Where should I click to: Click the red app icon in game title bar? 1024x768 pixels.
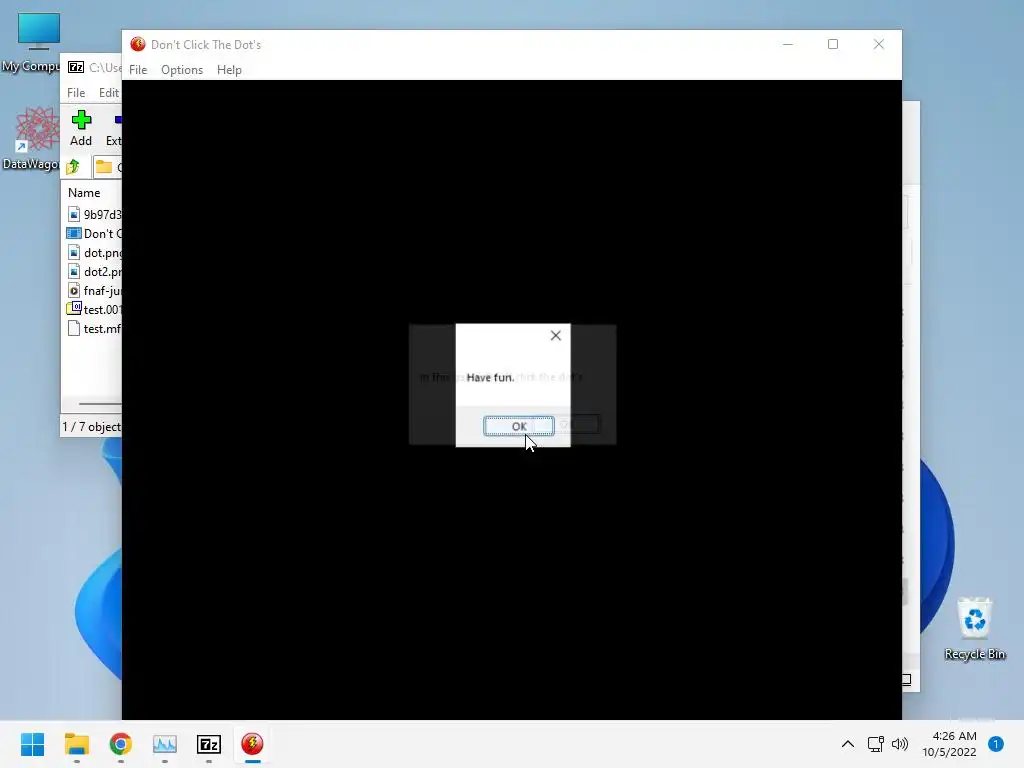pos(137,44)
